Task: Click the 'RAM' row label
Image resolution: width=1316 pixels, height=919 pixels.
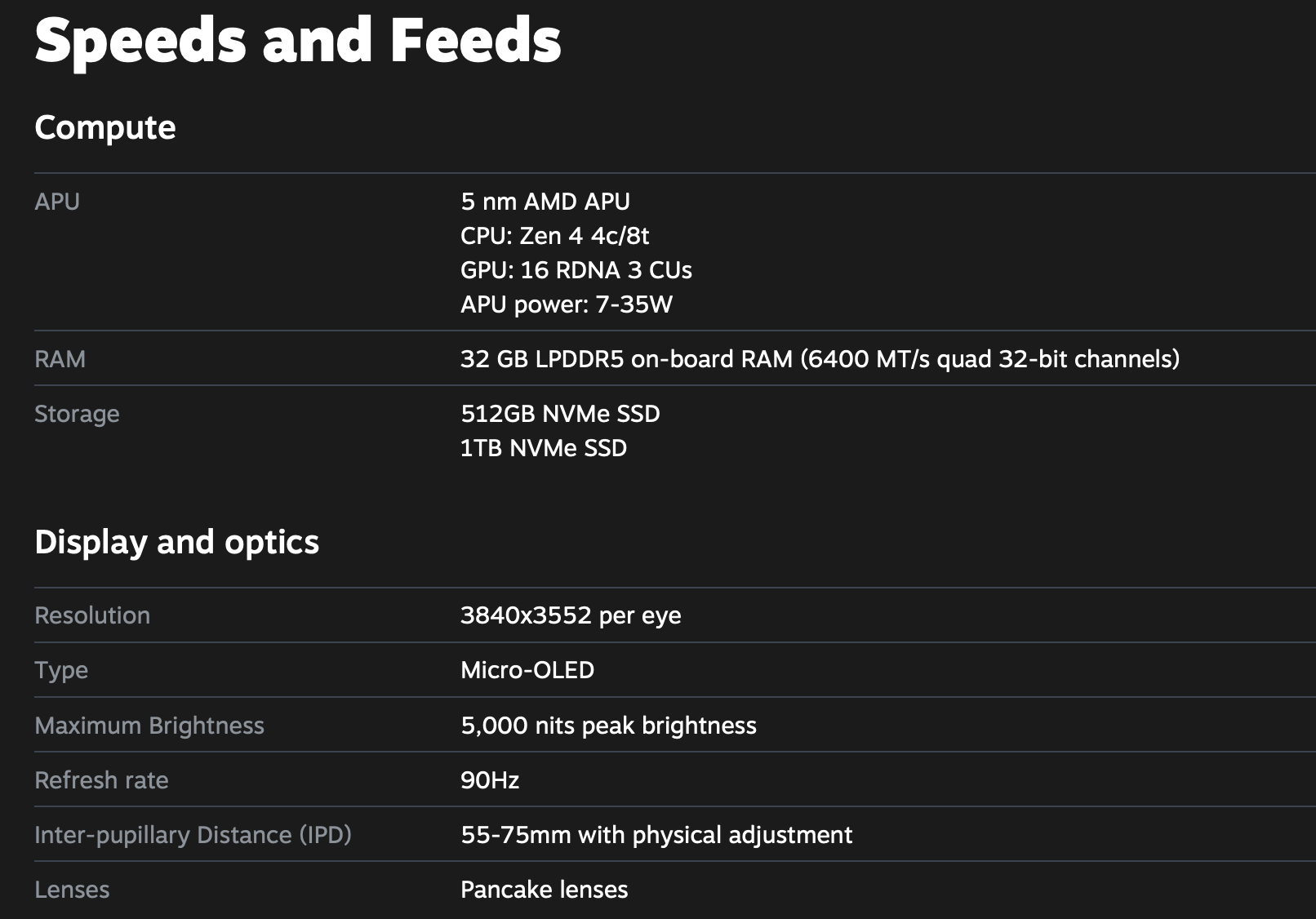Action: click(60, 359)
